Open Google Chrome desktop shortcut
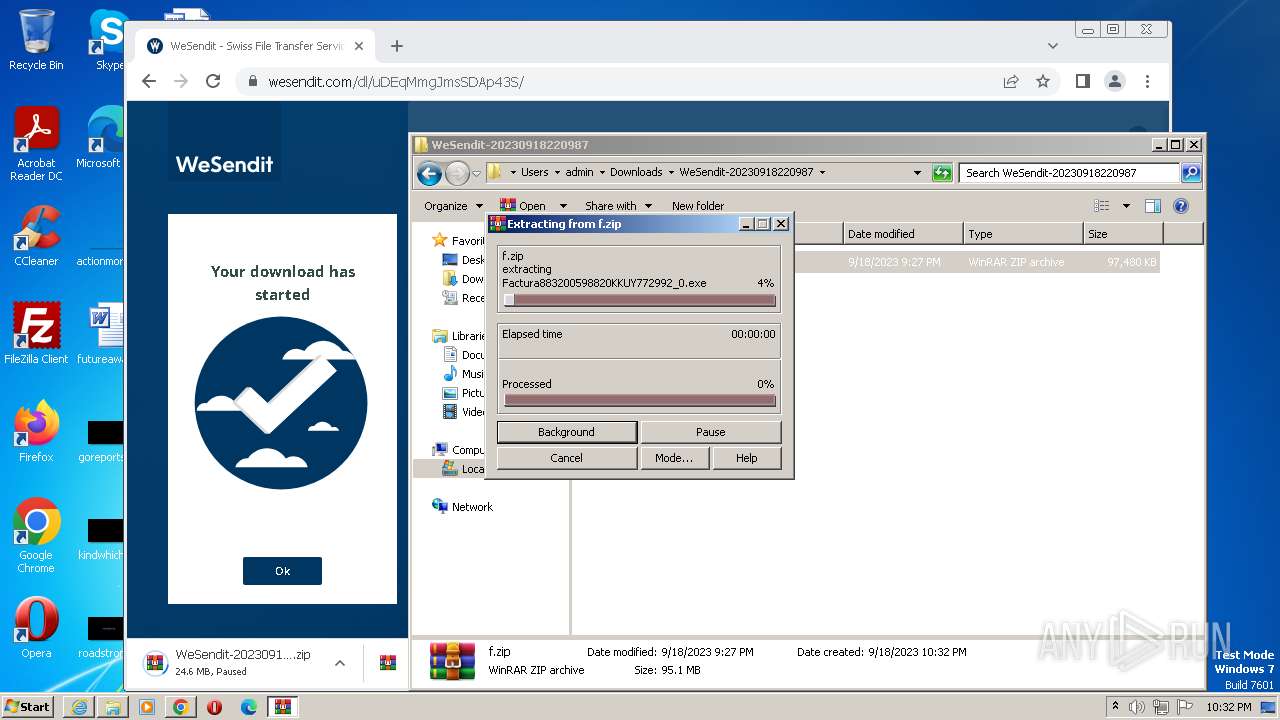Screen dimensions: 1280x720 point(37,535)
